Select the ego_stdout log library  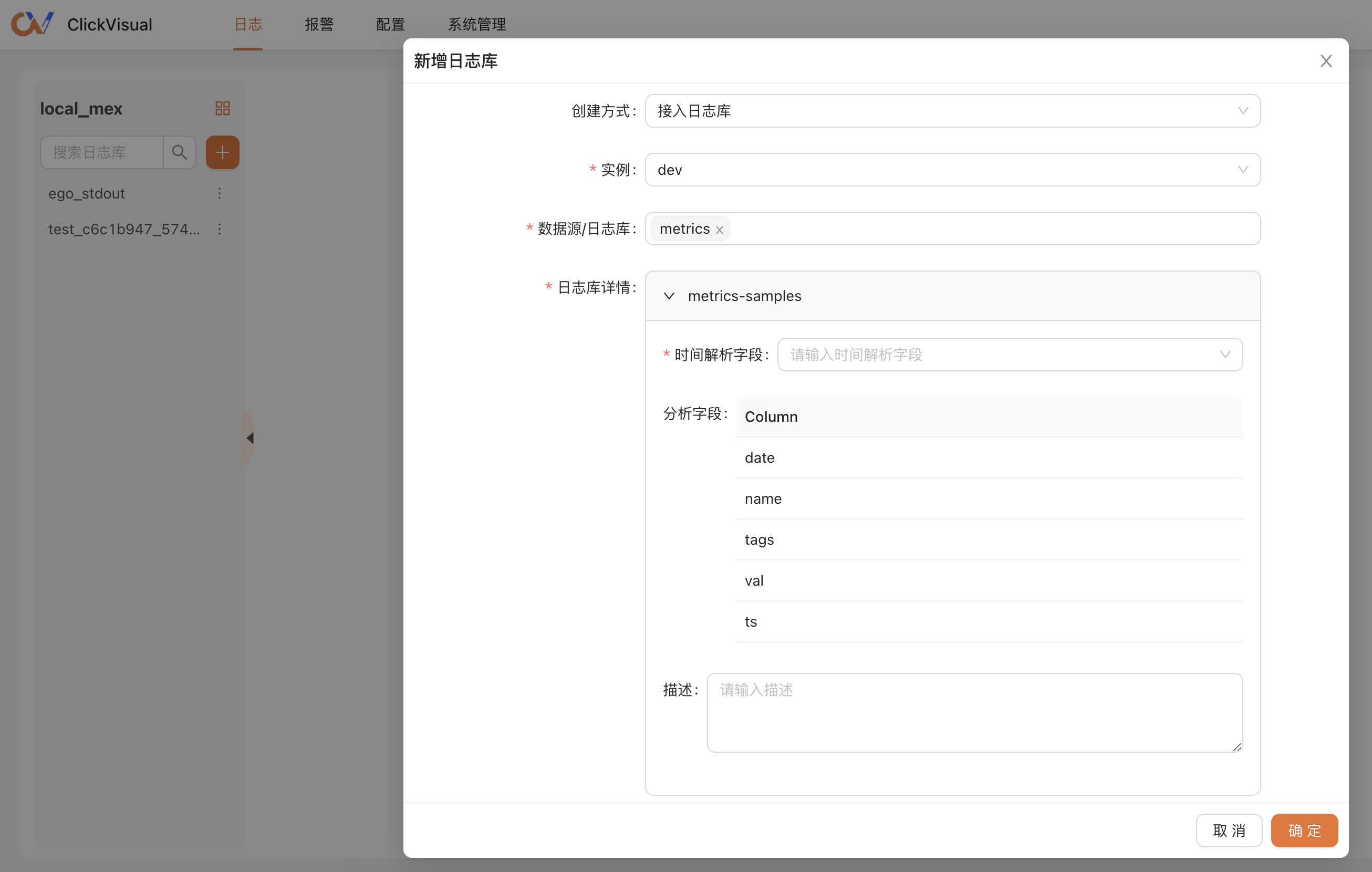(87, 193)
